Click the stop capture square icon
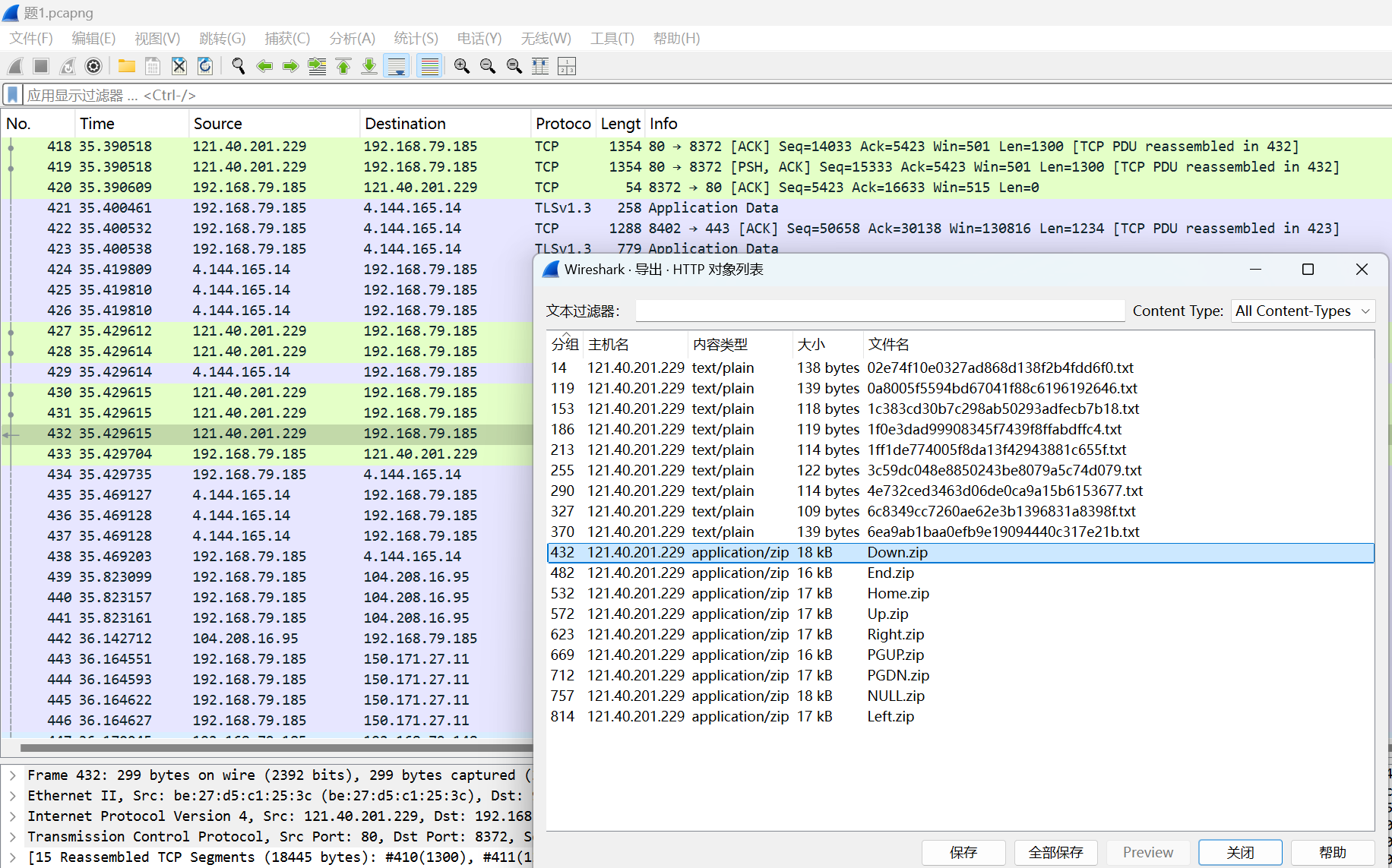Viewport: 1392px width, 868px height. point(41,66)
